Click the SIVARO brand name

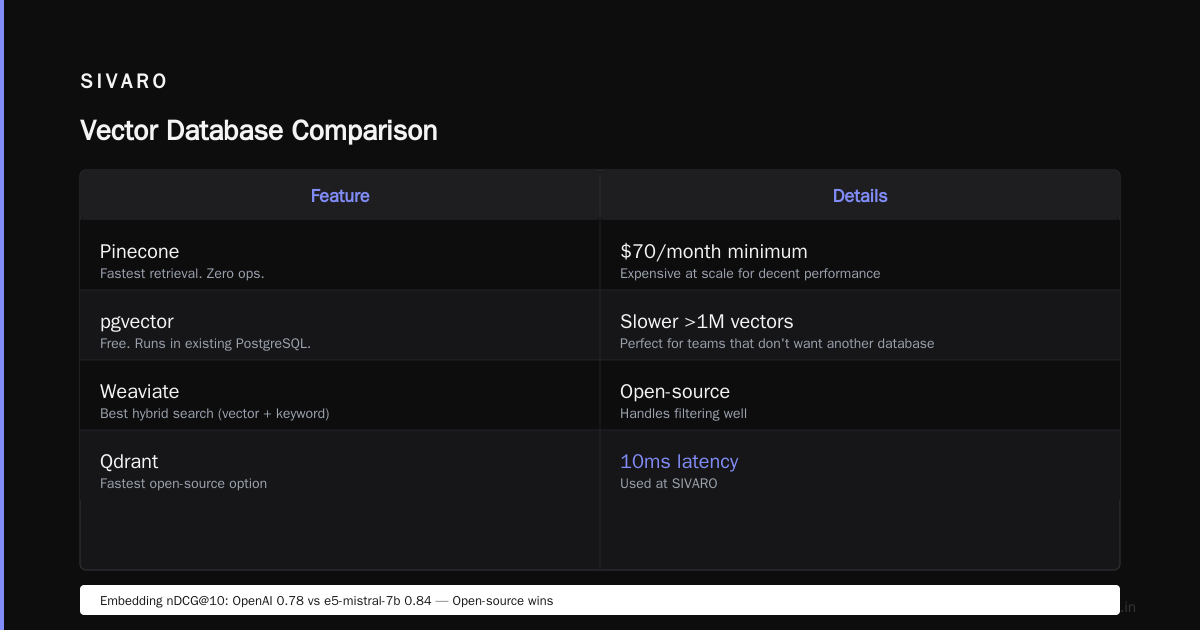[x=124, y=81]
